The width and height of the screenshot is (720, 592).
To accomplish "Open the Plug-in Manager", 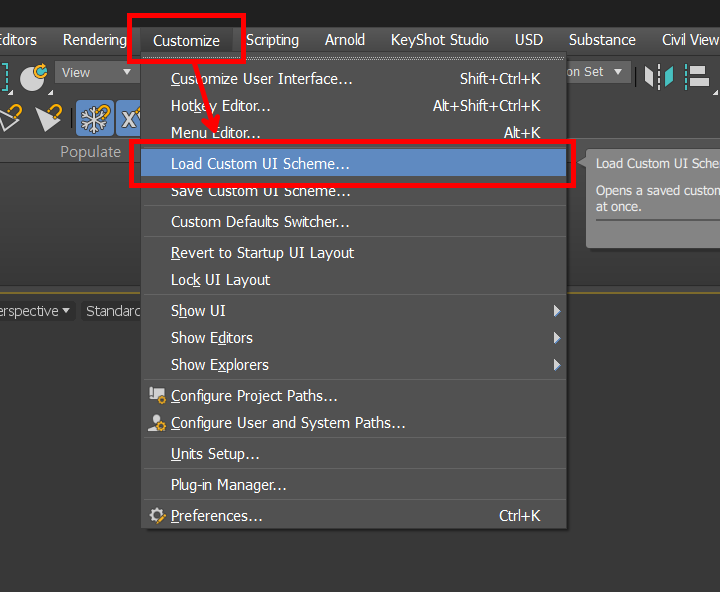I will click(354, 485).
